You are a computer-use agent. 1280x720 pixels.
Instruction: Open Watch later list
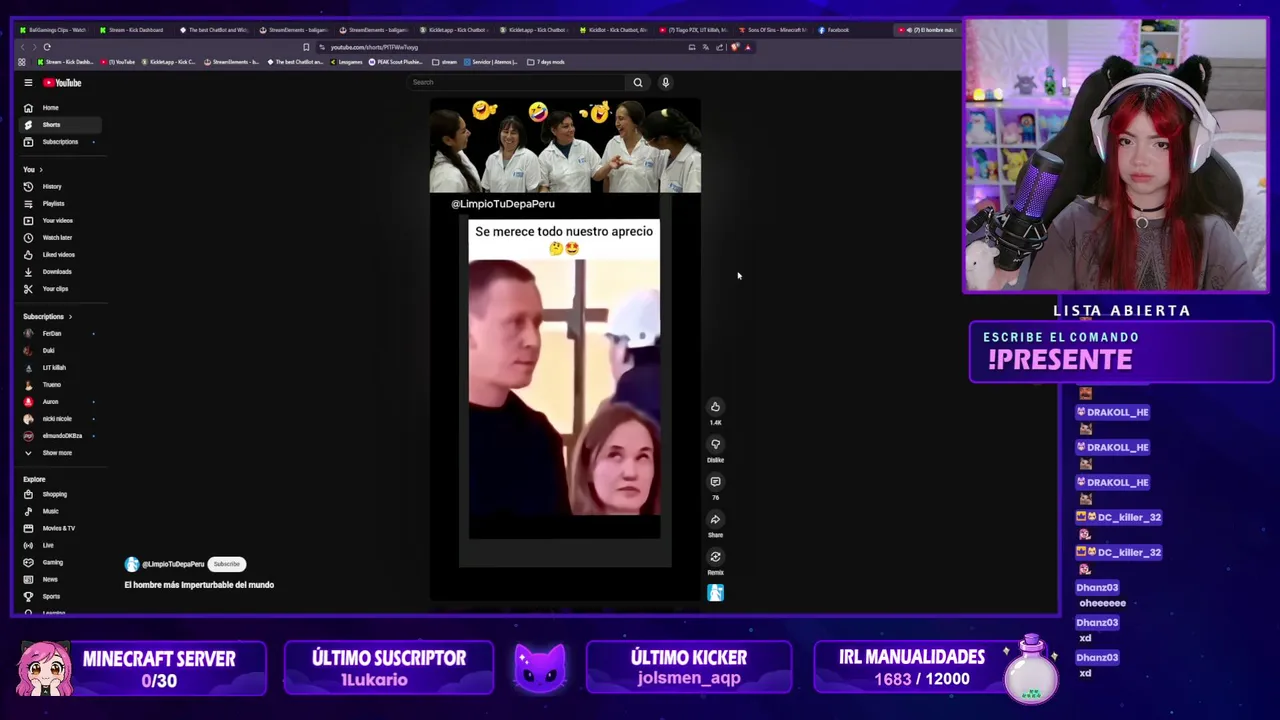tap(59, 238)
